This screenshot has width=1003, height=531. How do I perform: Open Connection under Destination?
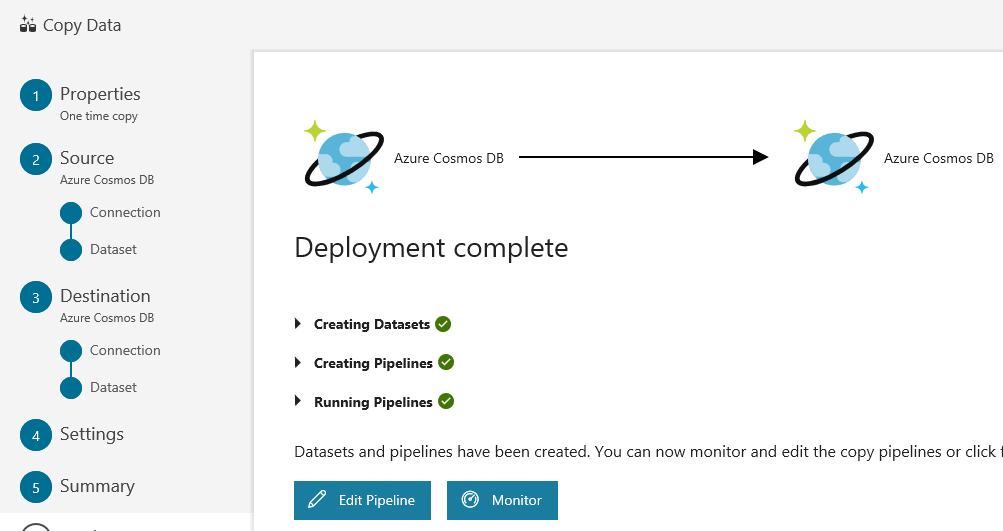(125, 351)
